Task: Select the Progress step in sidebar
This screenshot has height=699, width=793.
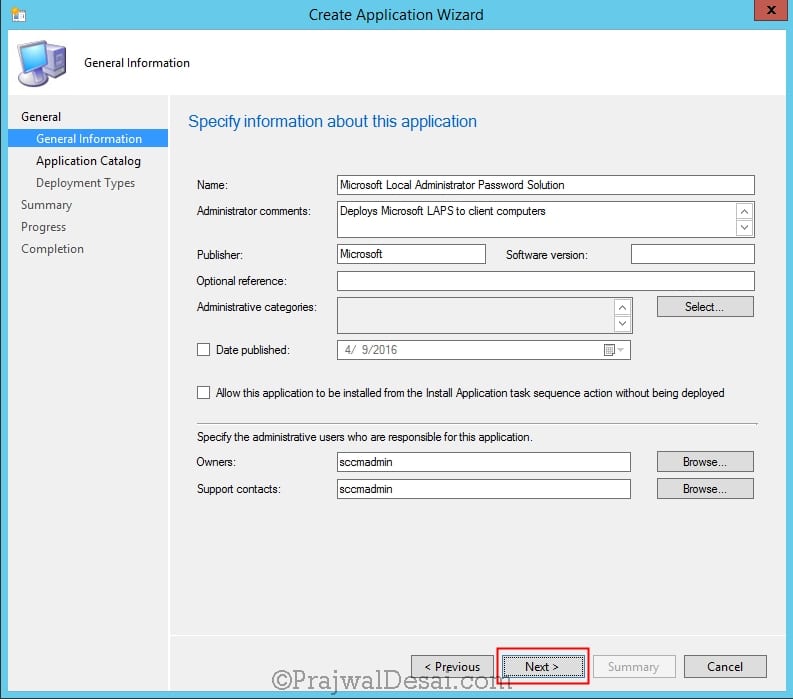Action: (x=43, y=227)
